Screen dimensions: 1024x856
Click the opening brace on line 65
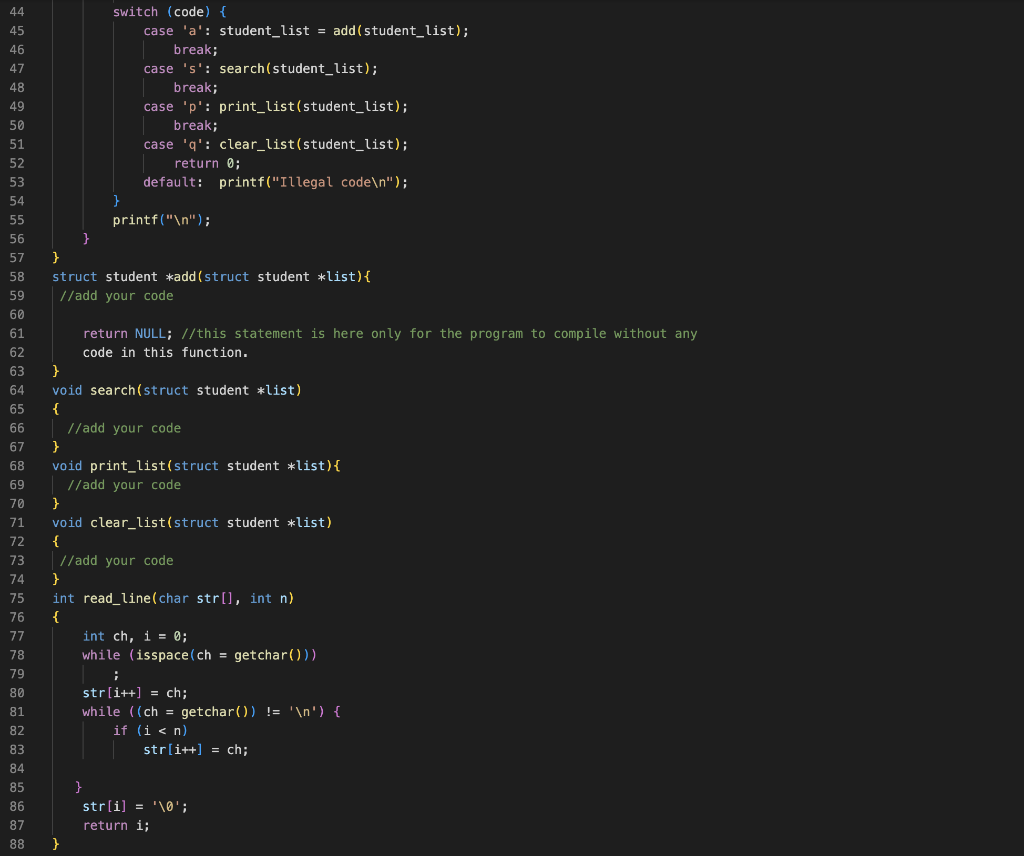(56, 409)
